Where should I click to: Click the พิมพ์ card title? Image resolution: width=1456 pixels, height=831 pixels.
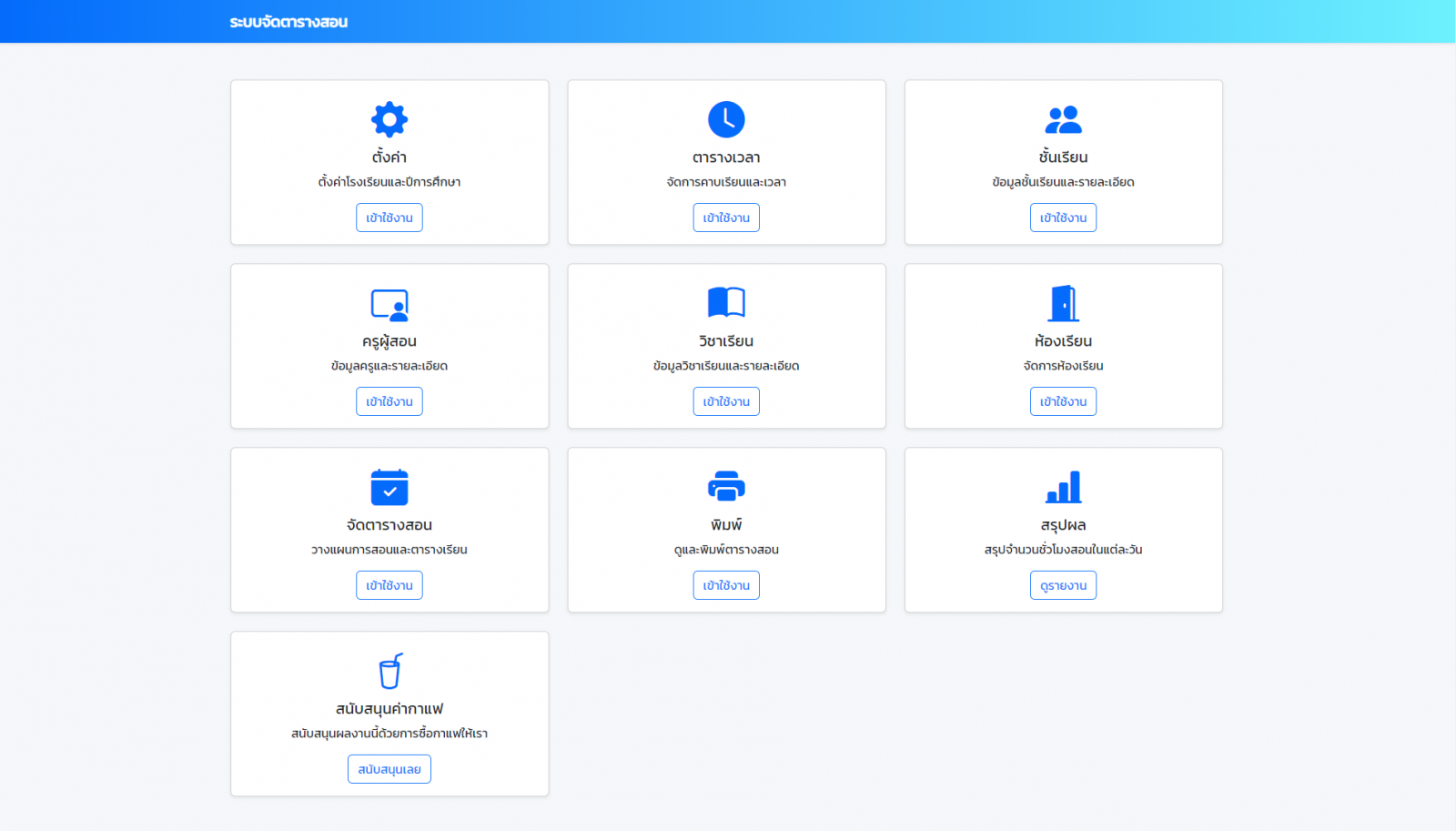726,525
